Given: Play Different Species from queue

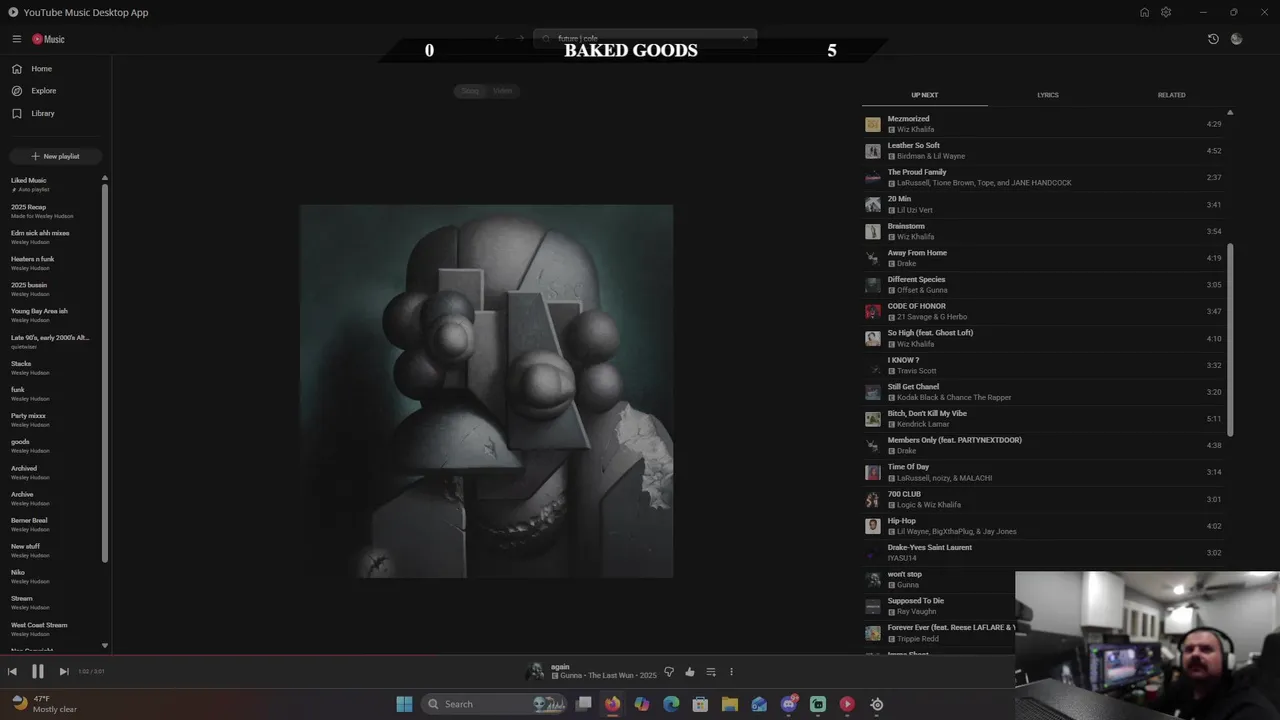Looking at the screenshot, I should (x=1043, y=285).
